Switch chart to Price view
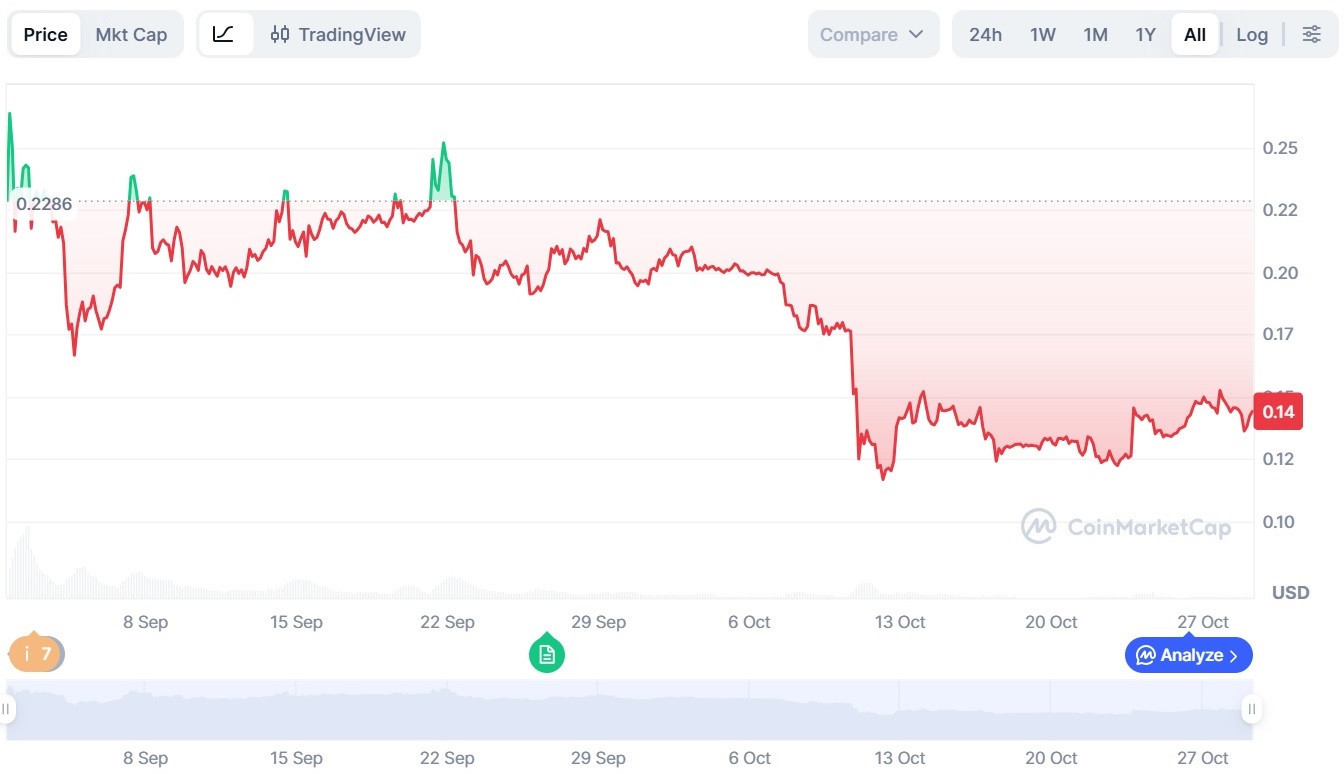1344x774 pixels. point(46,35)
